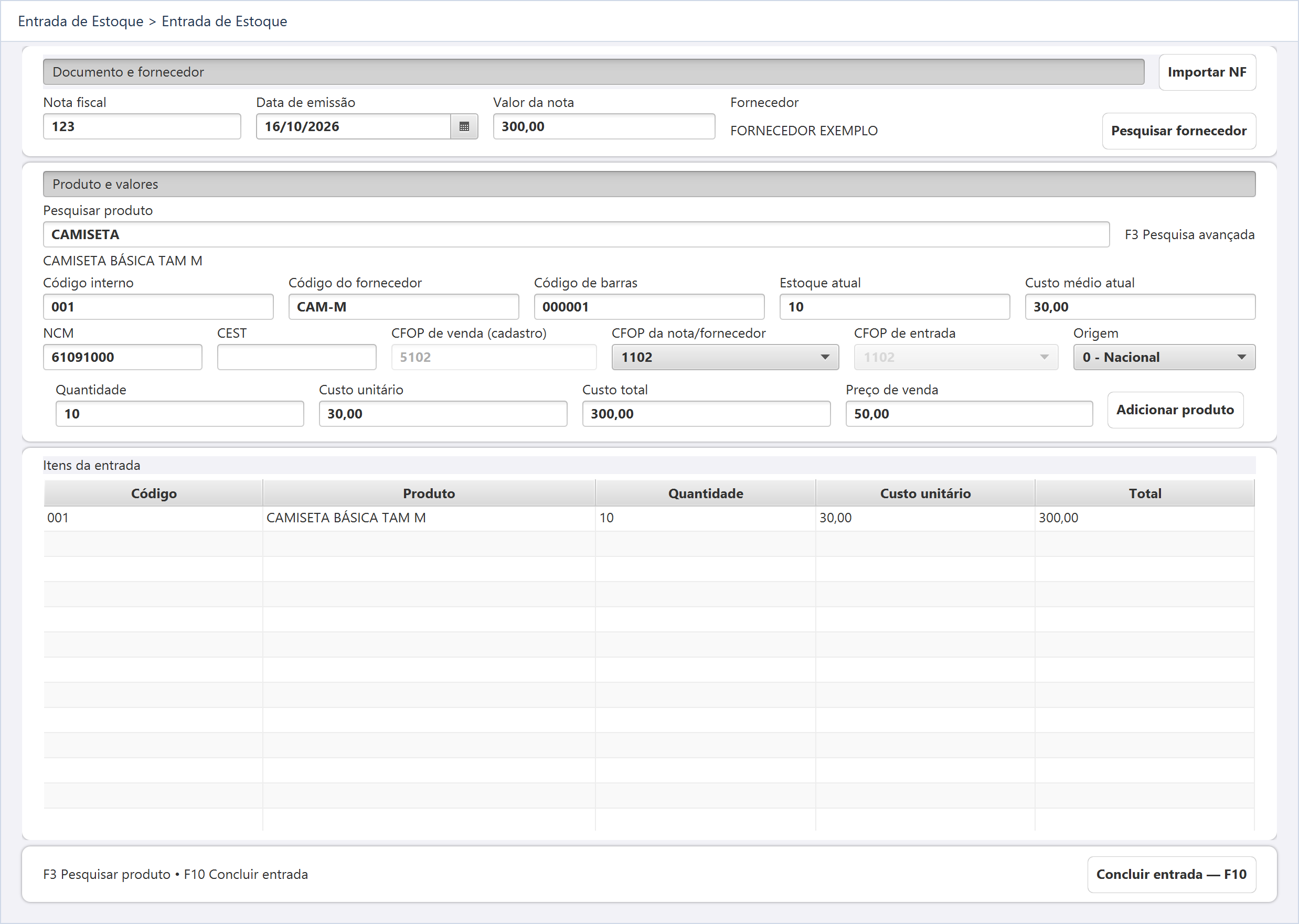This screenshot has width=1299, height=924.
Task: Click the empty CEST field
Action: 296,357
